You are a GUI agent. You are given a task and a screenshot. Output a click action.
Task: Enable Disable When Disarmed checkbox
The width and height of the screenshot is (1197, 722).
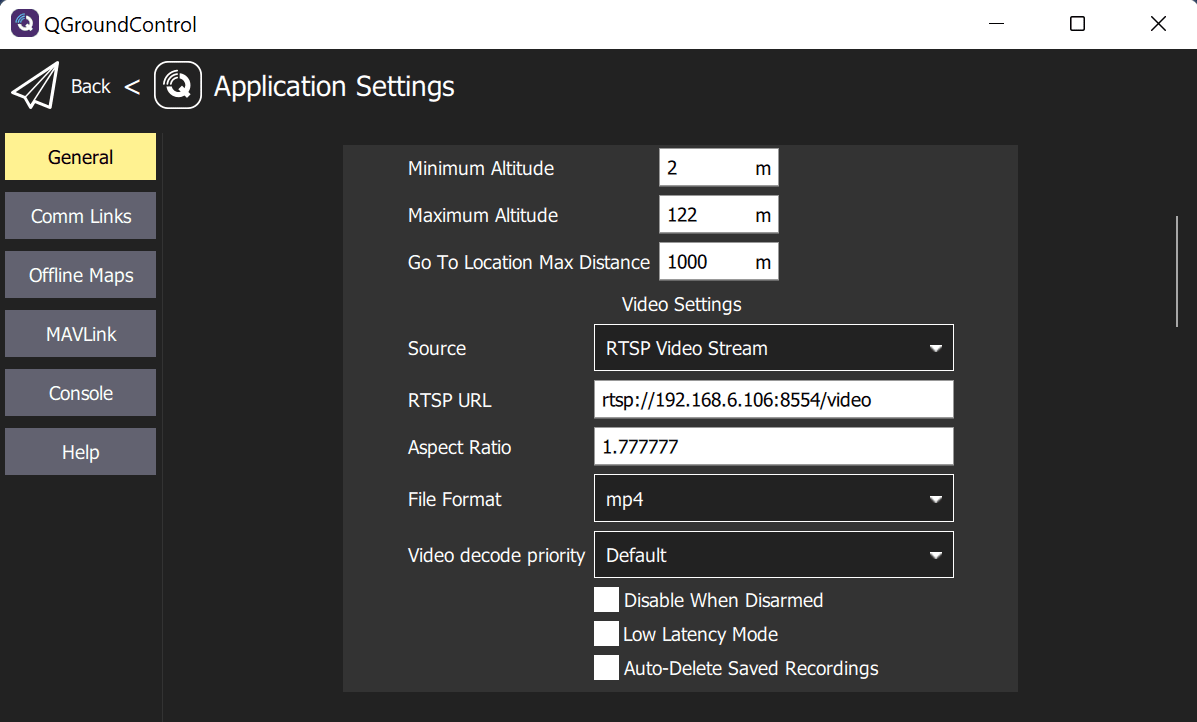(606, 600)
